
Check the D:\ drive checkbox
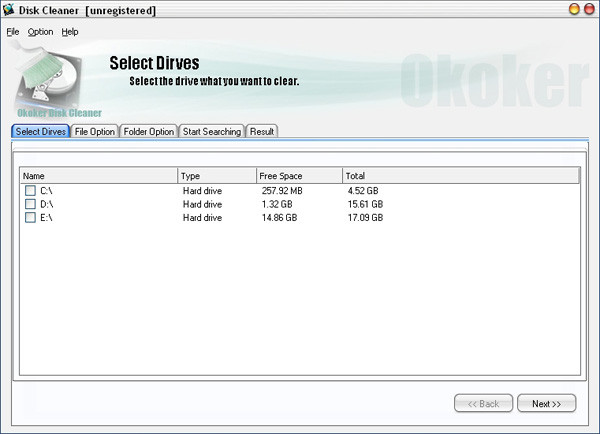pos(30,204)
